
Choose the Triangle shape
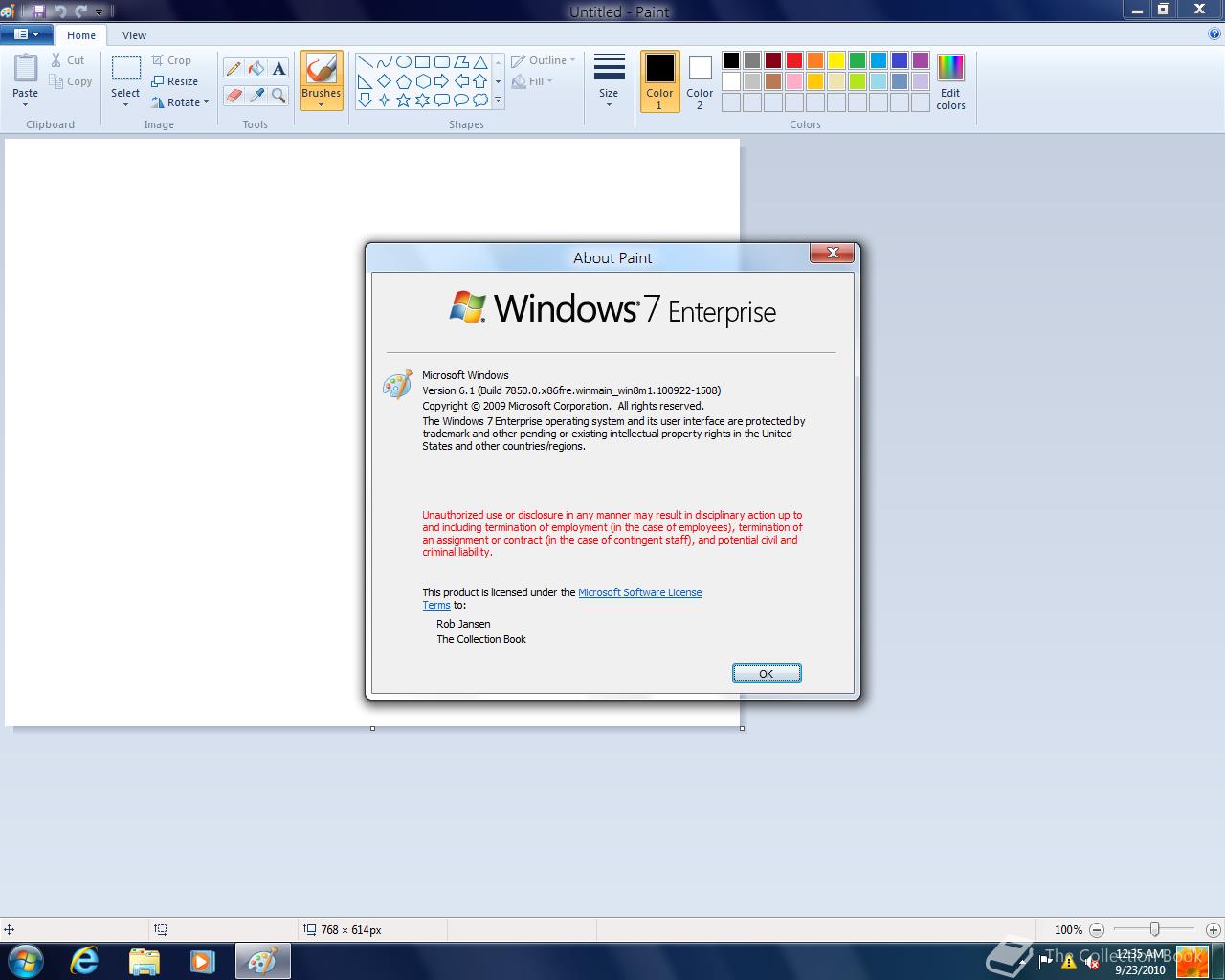(480, 62)
